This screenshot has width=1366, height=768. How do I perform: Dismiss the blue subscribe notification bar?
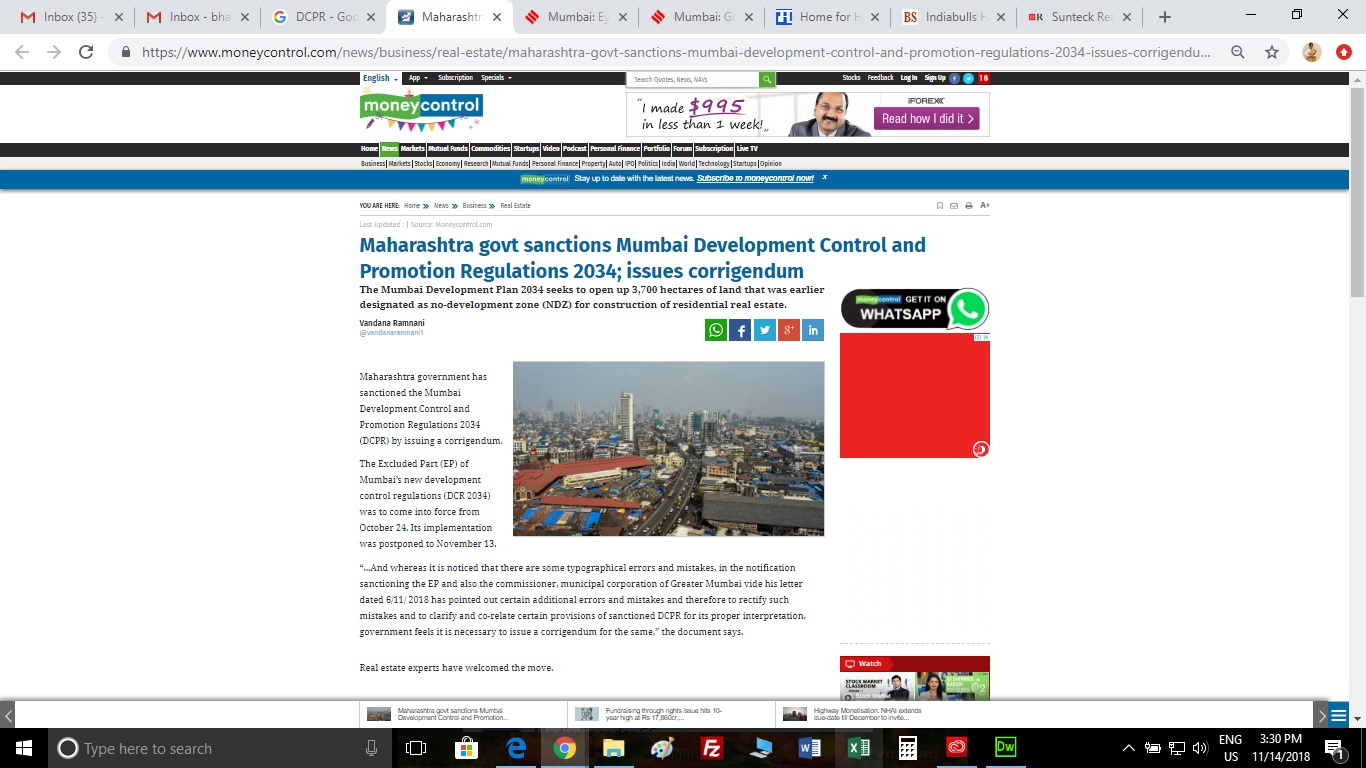[x=824, y=177]
